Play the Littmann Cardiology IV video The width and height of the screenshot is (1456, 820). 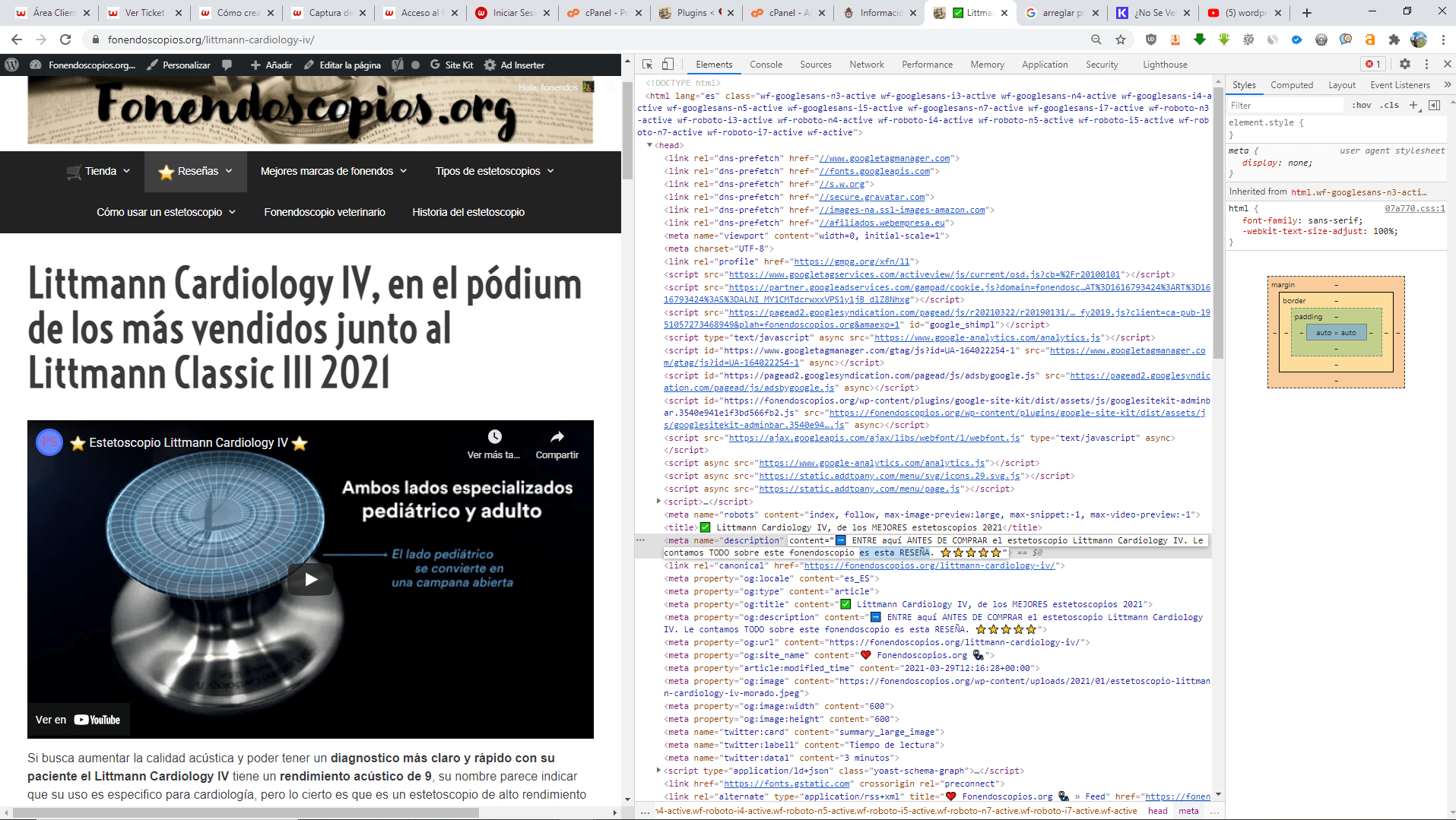click(x=310, y=579)
